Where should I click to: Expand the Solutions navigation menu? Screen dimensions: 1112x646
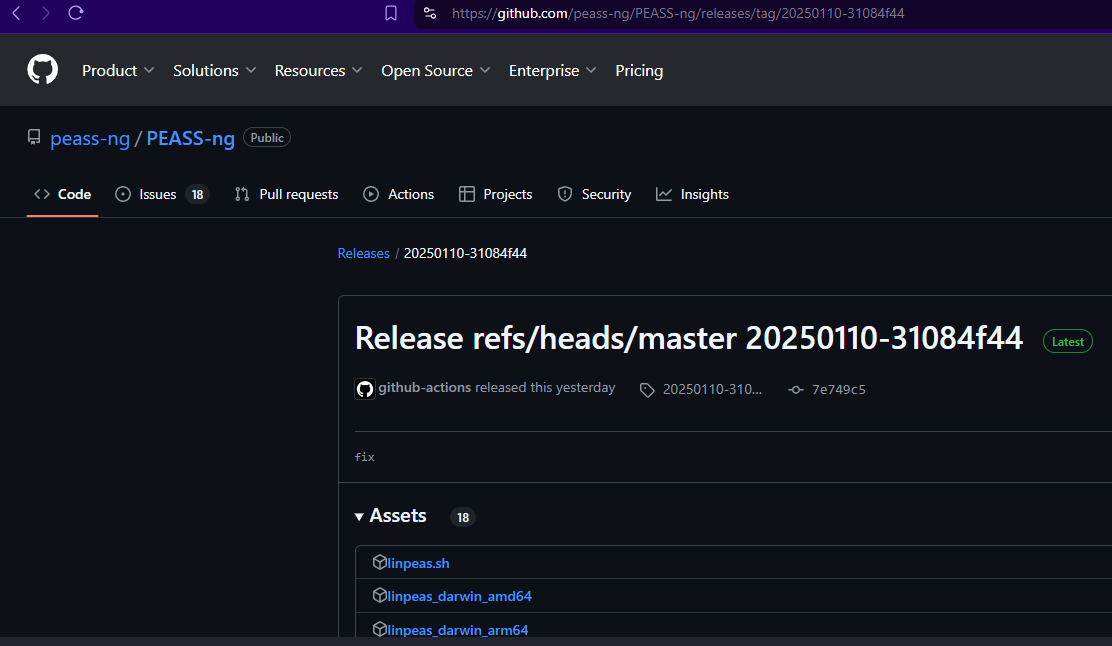coord(214,70)
